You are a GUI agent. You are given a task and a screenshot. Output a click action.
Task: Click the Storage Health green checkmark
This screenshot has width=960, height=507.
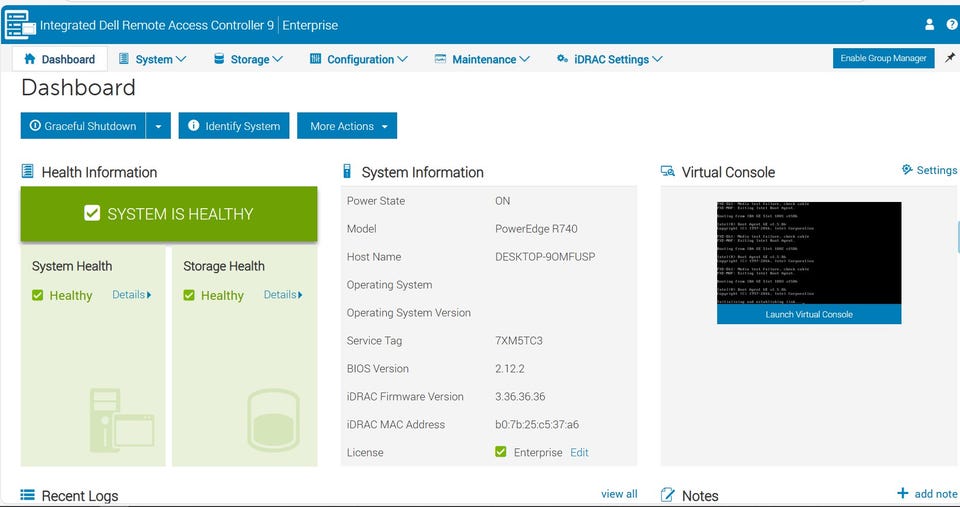tap(189, 295)
